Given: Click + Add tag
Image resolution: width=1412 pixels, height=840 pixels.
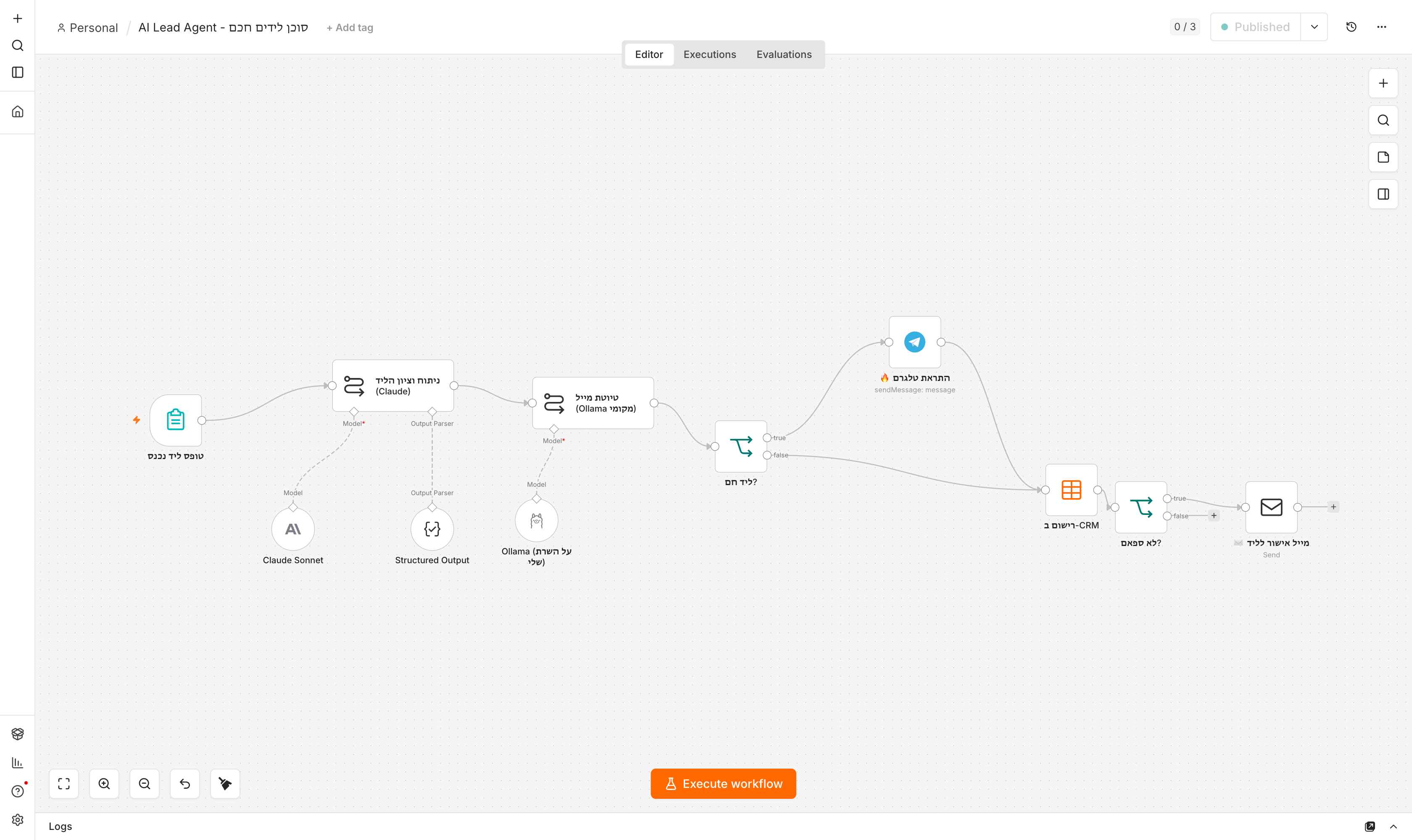Looking at the screenshot, I should [350, 27].
